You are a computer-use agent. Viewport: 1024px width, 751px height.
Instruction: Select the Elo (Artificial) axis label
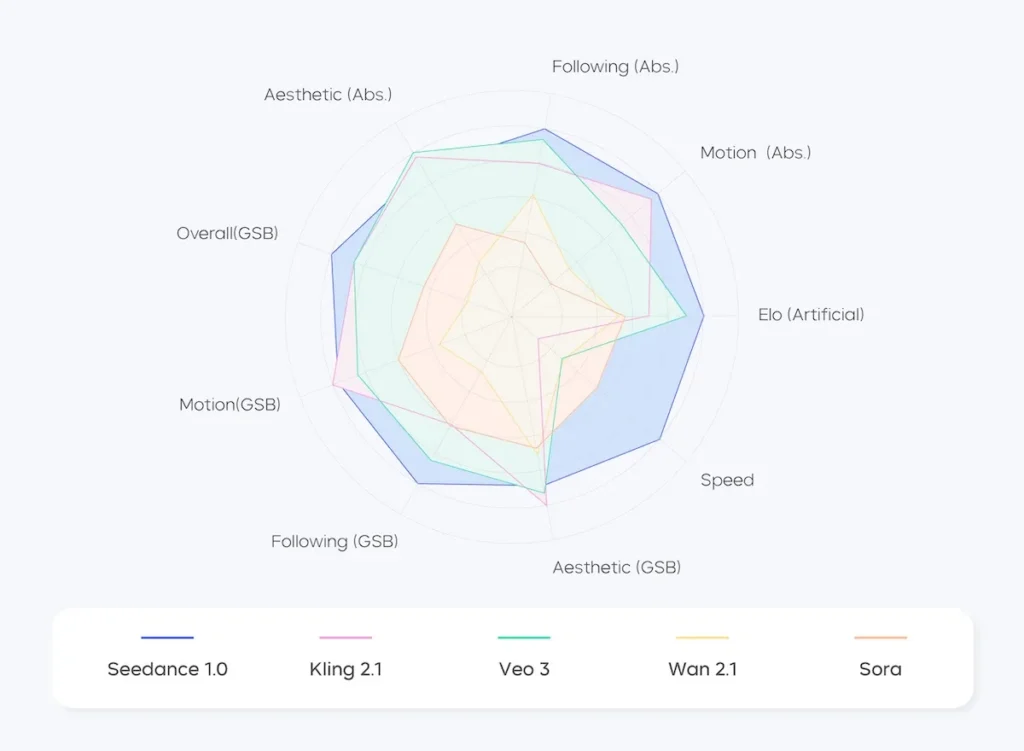[811, 315]
